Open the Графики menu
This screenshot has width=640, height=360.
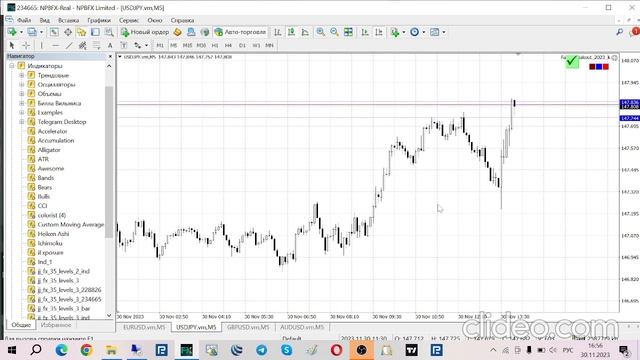[99, 20]
